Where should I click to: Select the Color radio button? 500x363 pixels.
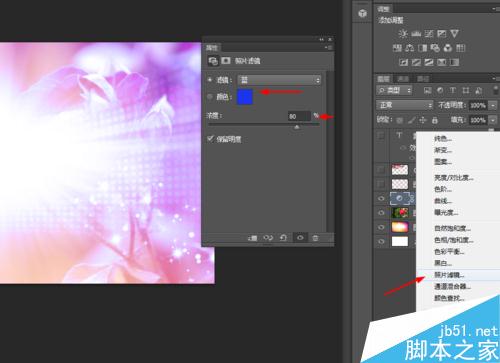click(x=210, y=97)
